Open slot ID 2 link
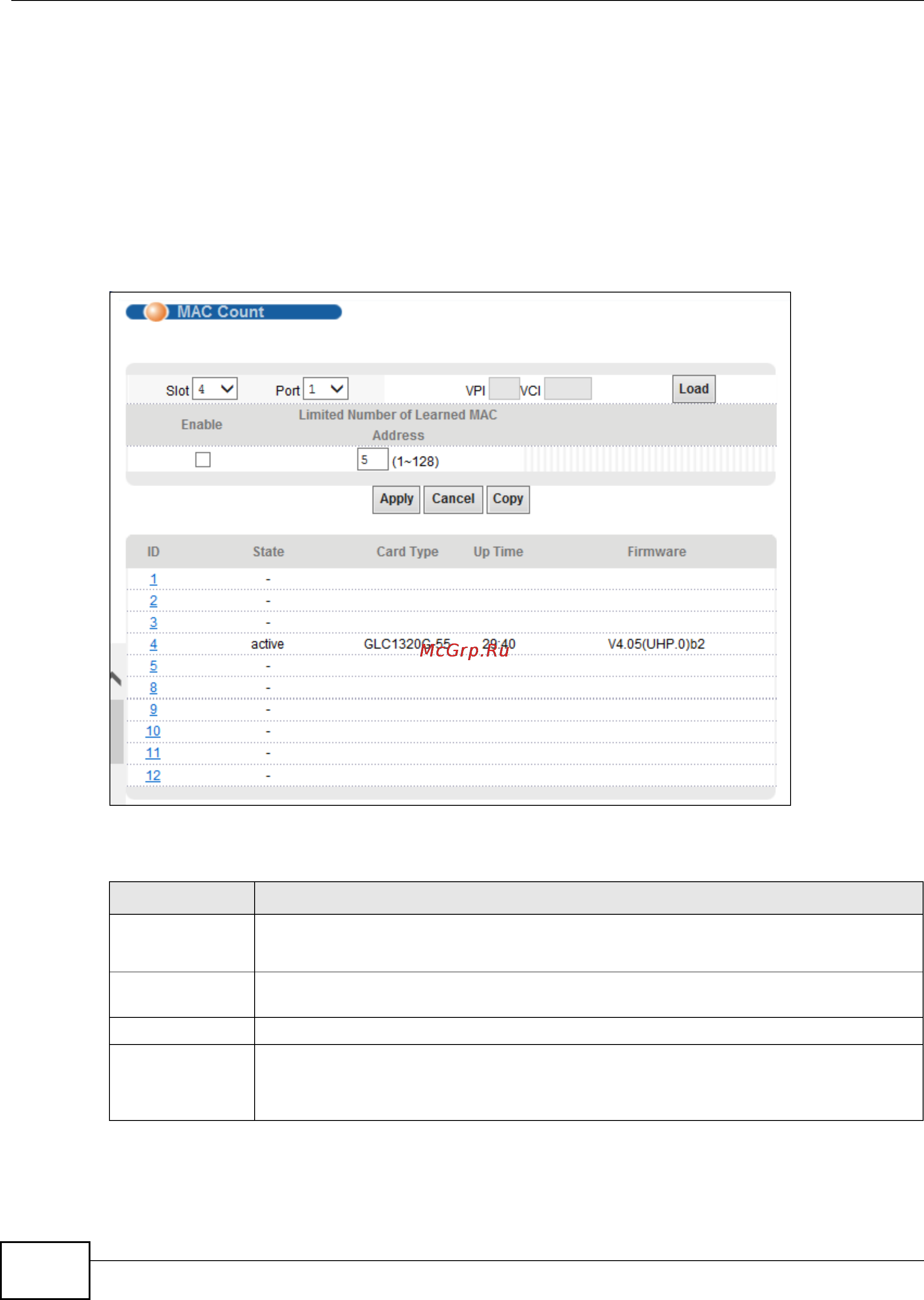924x1300 pixels. click(x=153, y=600)
